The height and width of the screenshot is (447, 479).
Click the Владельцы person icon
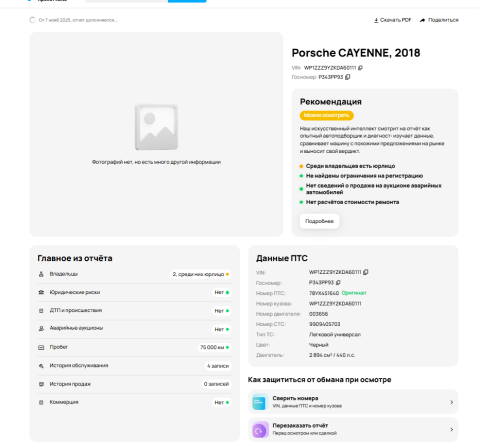[x=41, y=274]
